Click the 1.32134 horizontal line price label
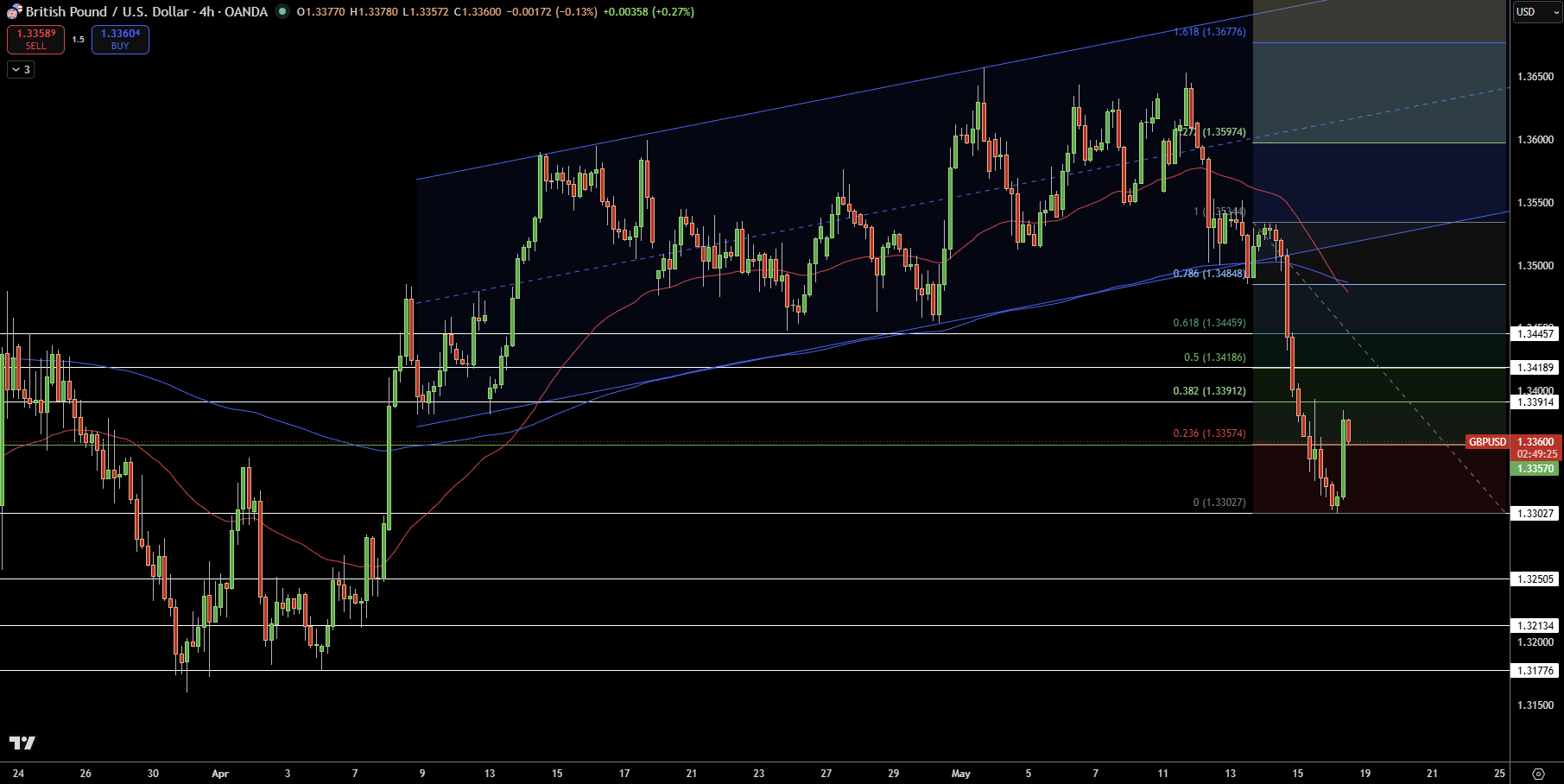 (1536, 626)
